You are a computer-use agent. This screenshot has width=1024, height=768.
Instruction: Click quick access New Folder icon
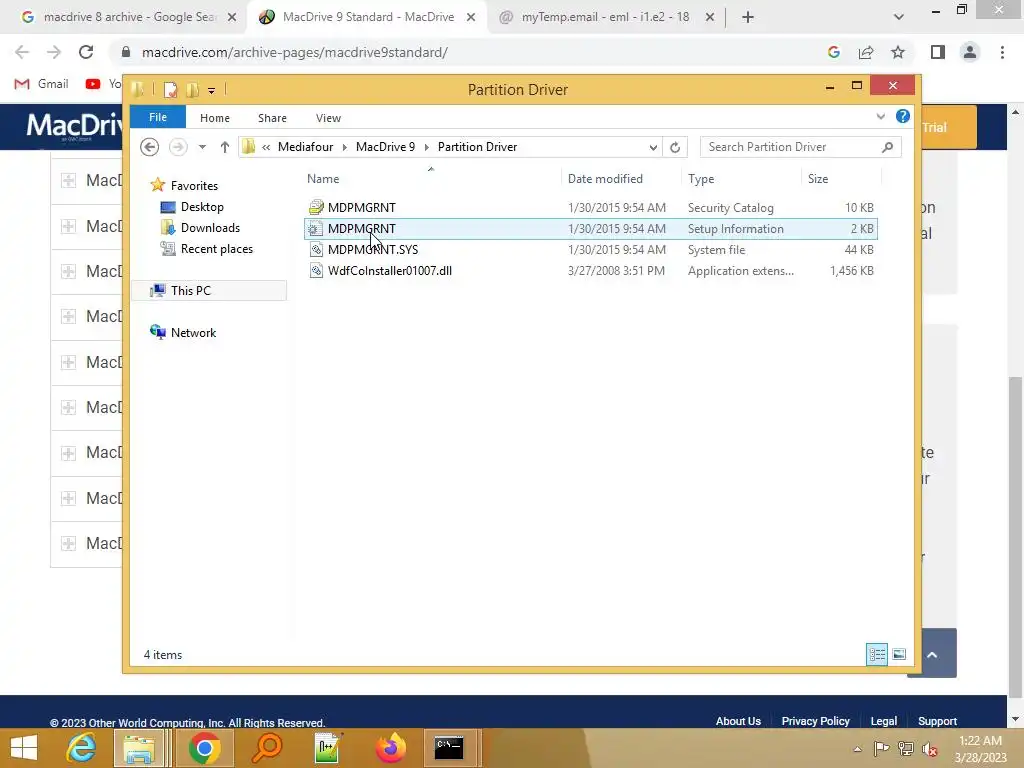193,89
